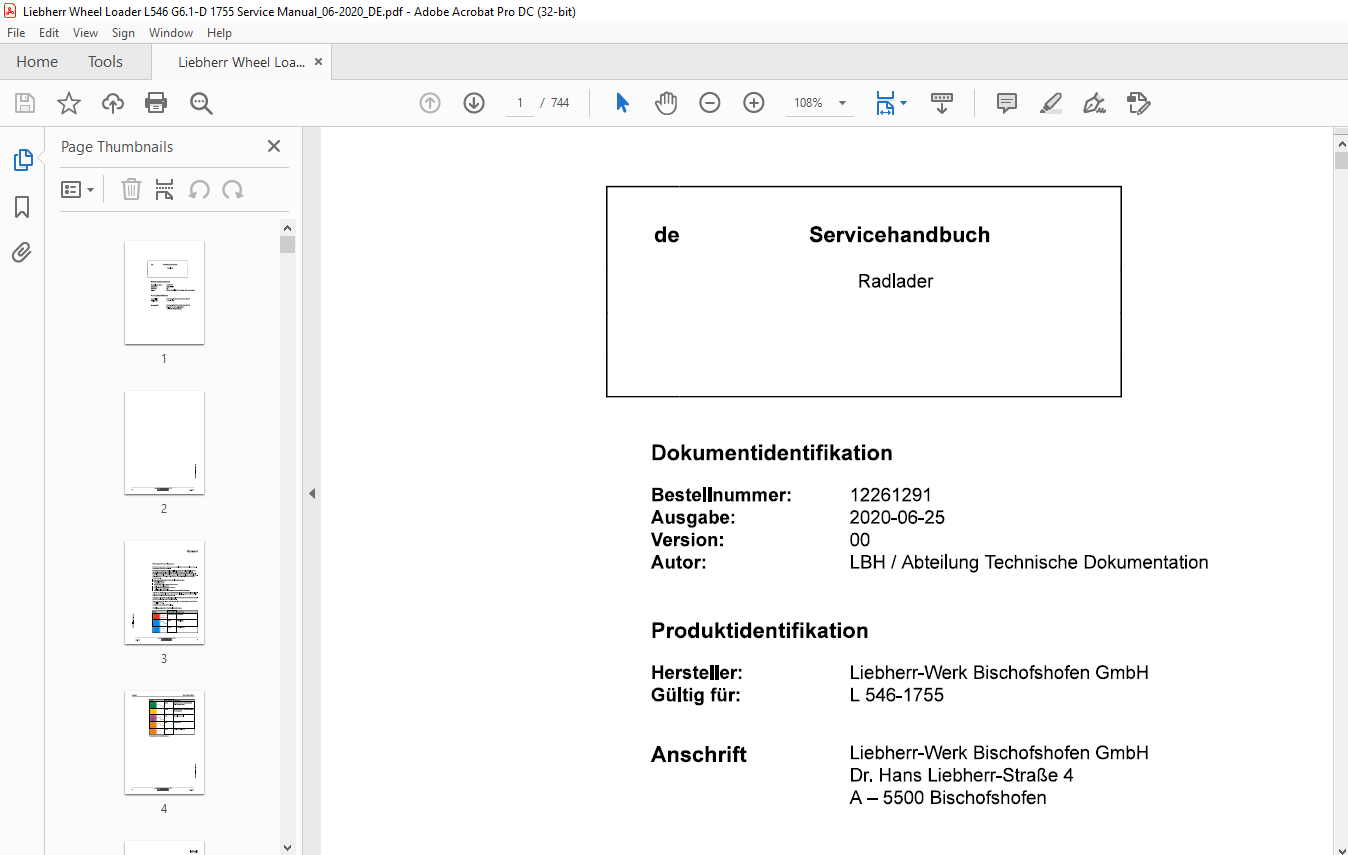Viewport: 1348px width, 855px height.
Task: Print the document with the printer icon
Action: coord(156,103)
